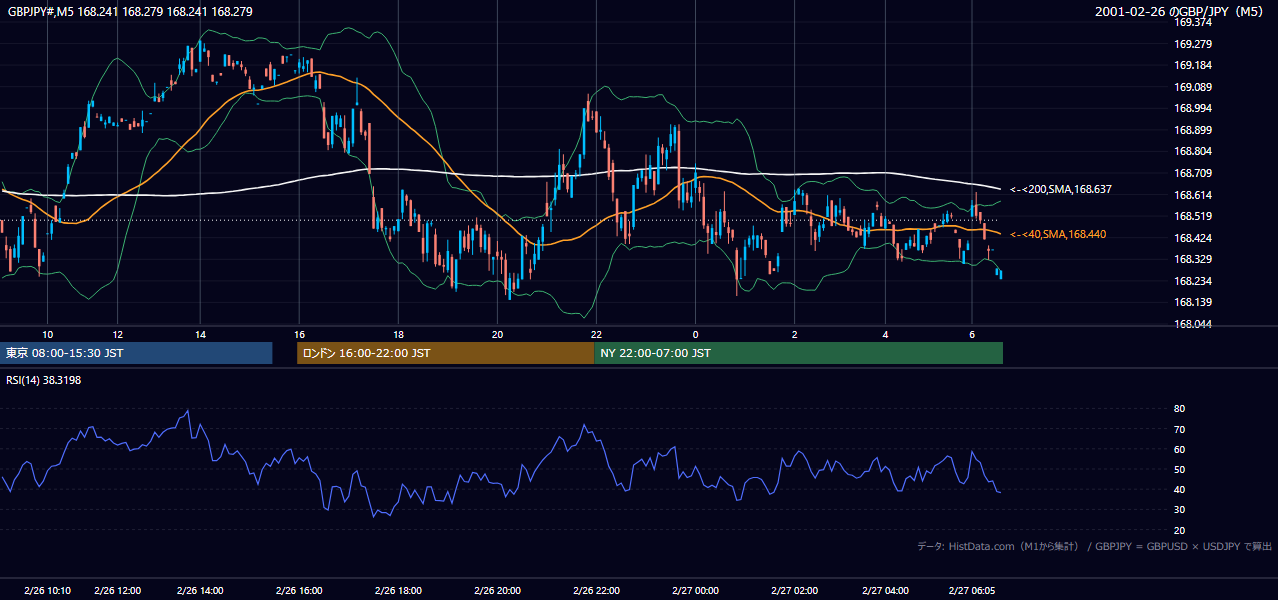Image resolution: width=1278 pixels, height=600 pixels.
Task: Click price axis label 168.329
Action: coord(1192,259)
